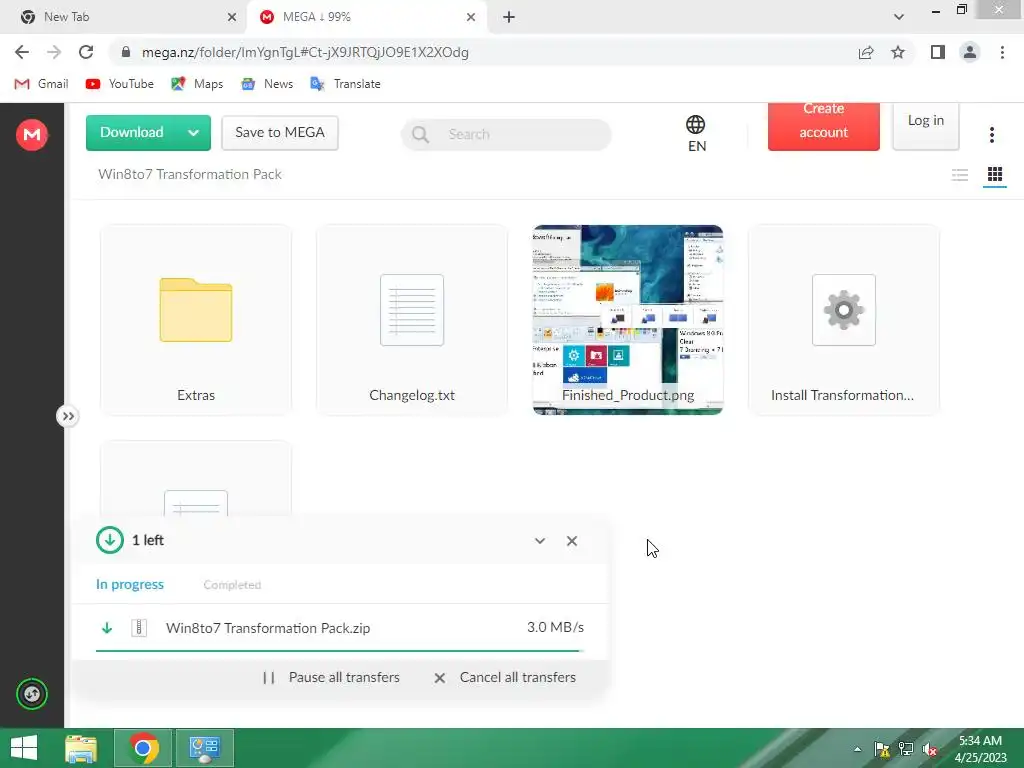
Task: Open the Gmail bookmark
Action: coord(41,84)
